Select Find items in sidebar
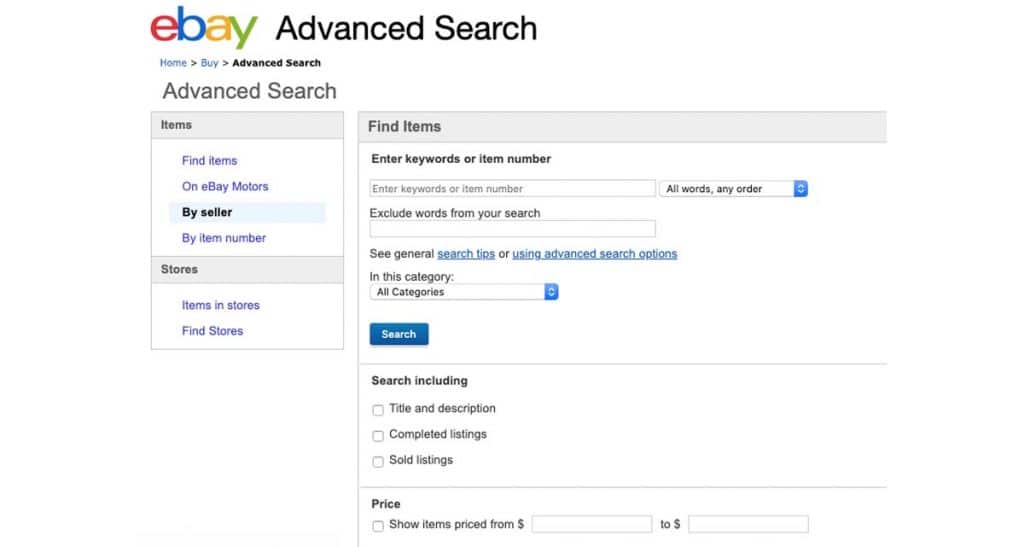 click(x=209, y=160)
